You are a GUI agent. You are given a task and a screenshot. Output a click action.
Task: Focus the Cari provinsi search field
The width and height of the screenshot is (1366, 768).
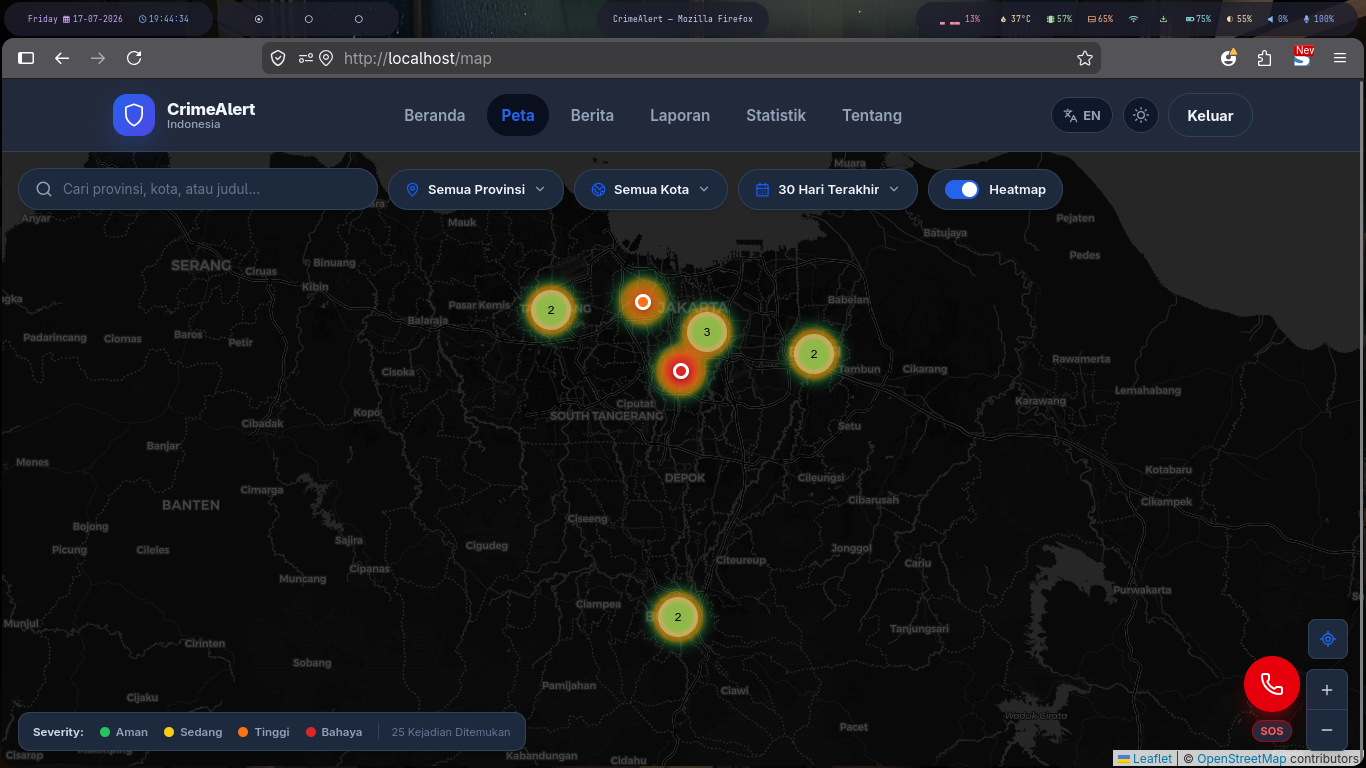tap(198, 189)
